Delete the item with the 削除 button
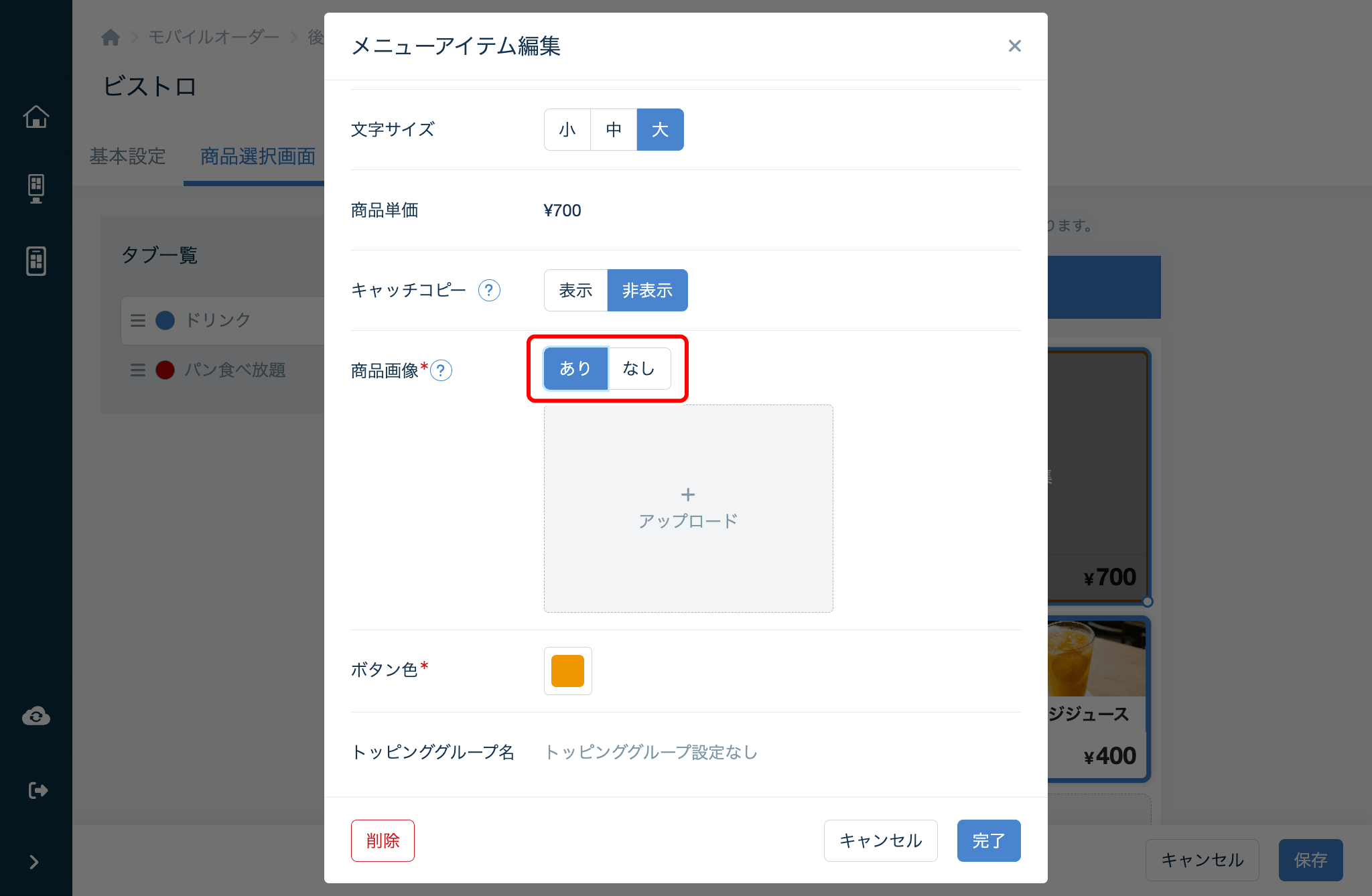Viewport: 1372px width, 896px height. pyautogui.click(x=382, y=840)
